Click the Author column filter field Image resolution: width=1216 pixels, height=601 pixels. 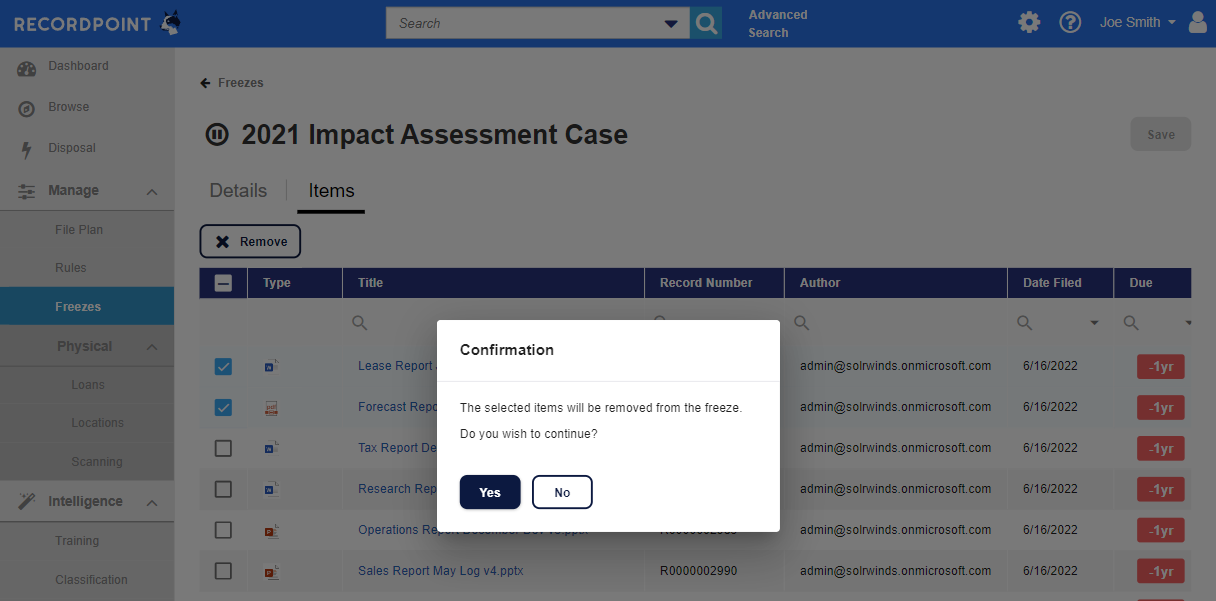click(900, 323)
